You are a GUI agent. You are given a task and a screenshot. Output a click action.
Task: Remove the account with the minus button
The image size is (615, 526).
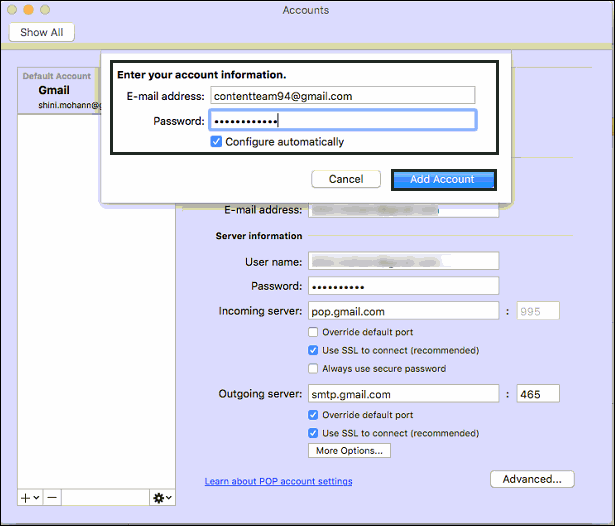click(52, 498)
